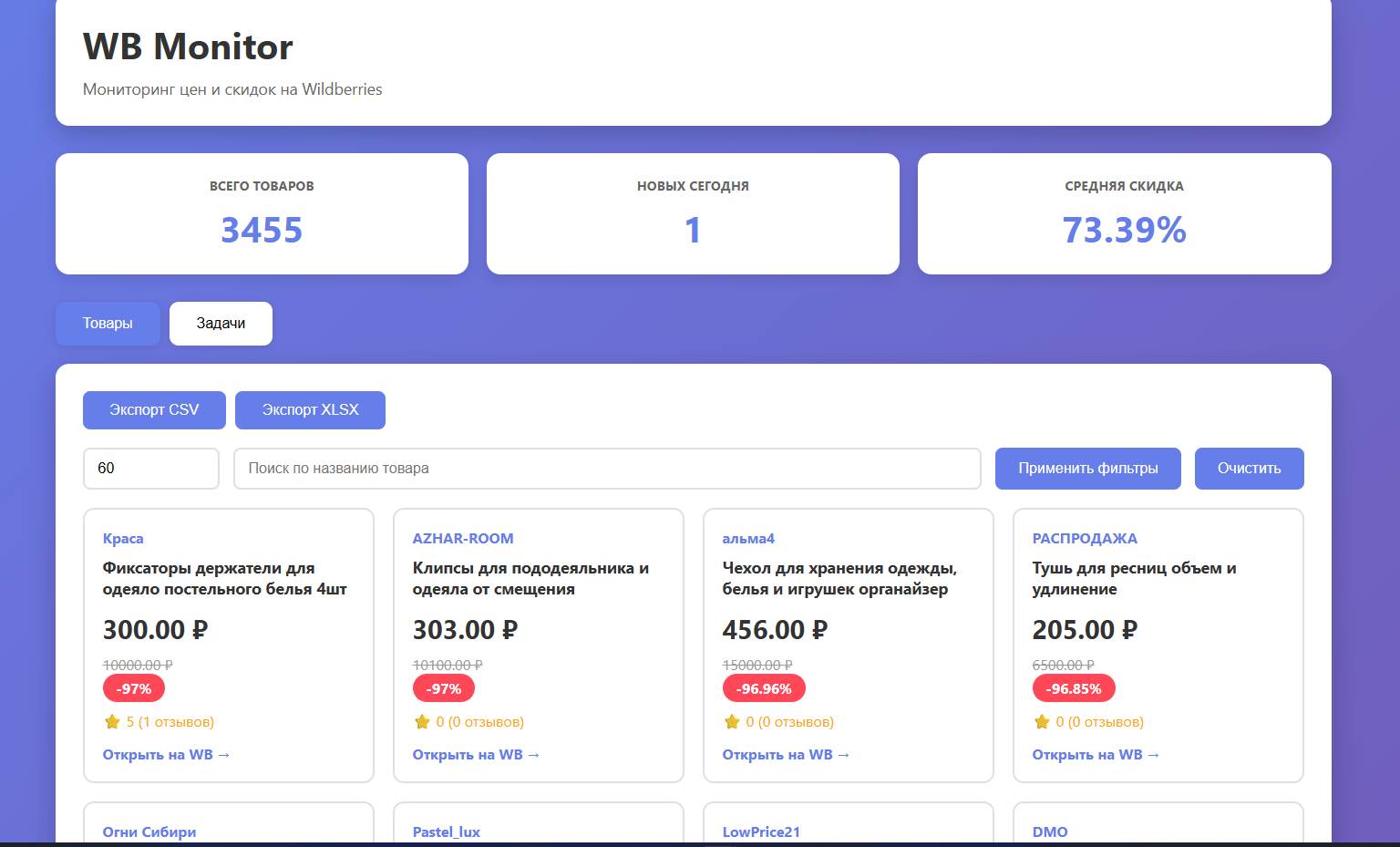This screenshot has width=1400, height=847.
Task: Click the seller name альма4
Action: (x=748, y=539)
